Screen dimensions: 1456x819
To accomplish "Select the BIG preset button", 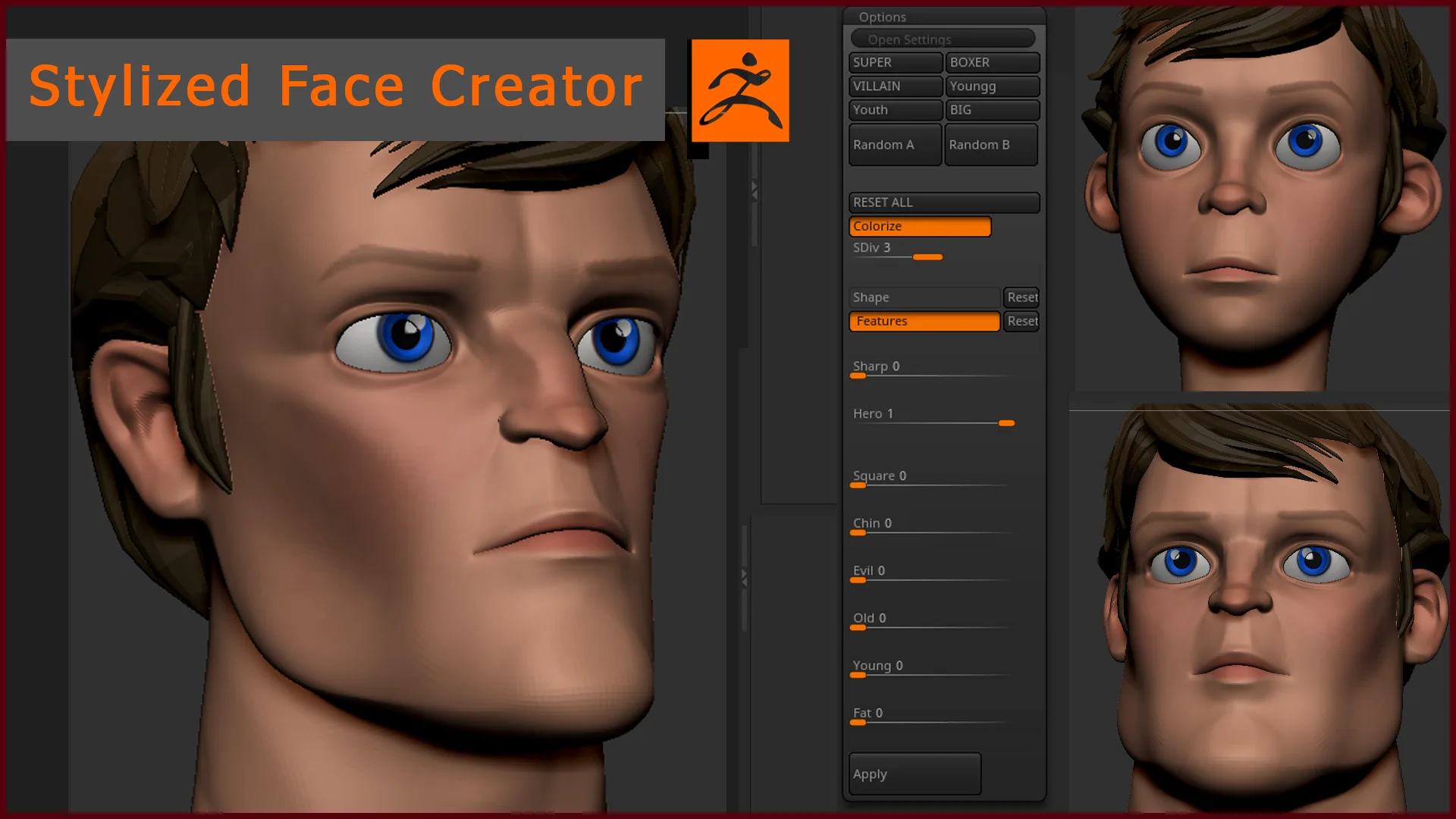I will pos(990,110).
